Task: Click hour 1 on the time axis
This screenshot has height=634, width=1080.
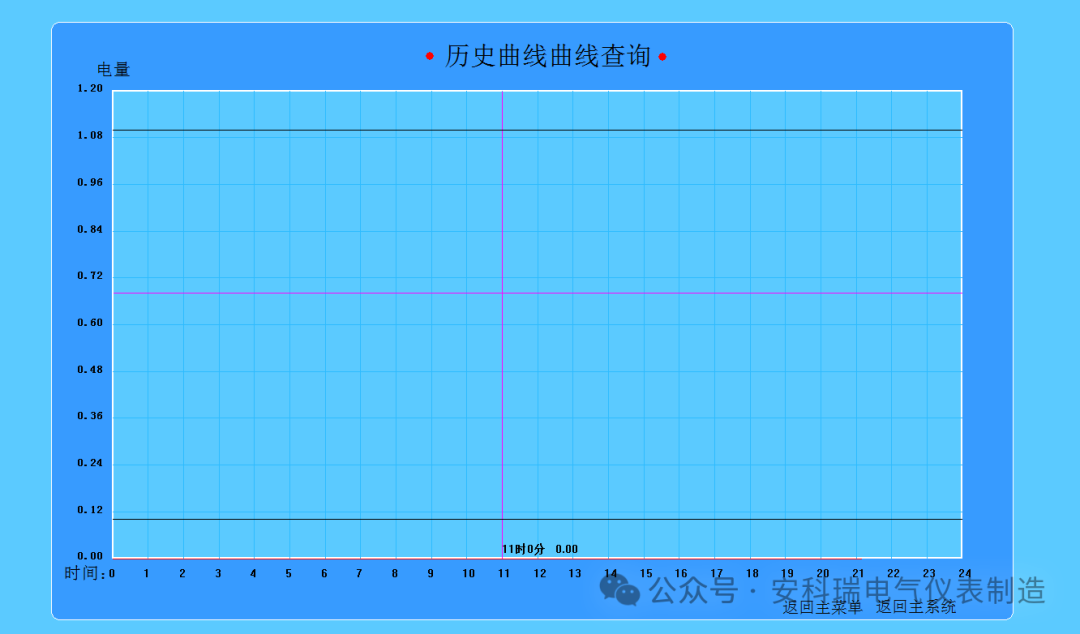Action: point(147,573)
